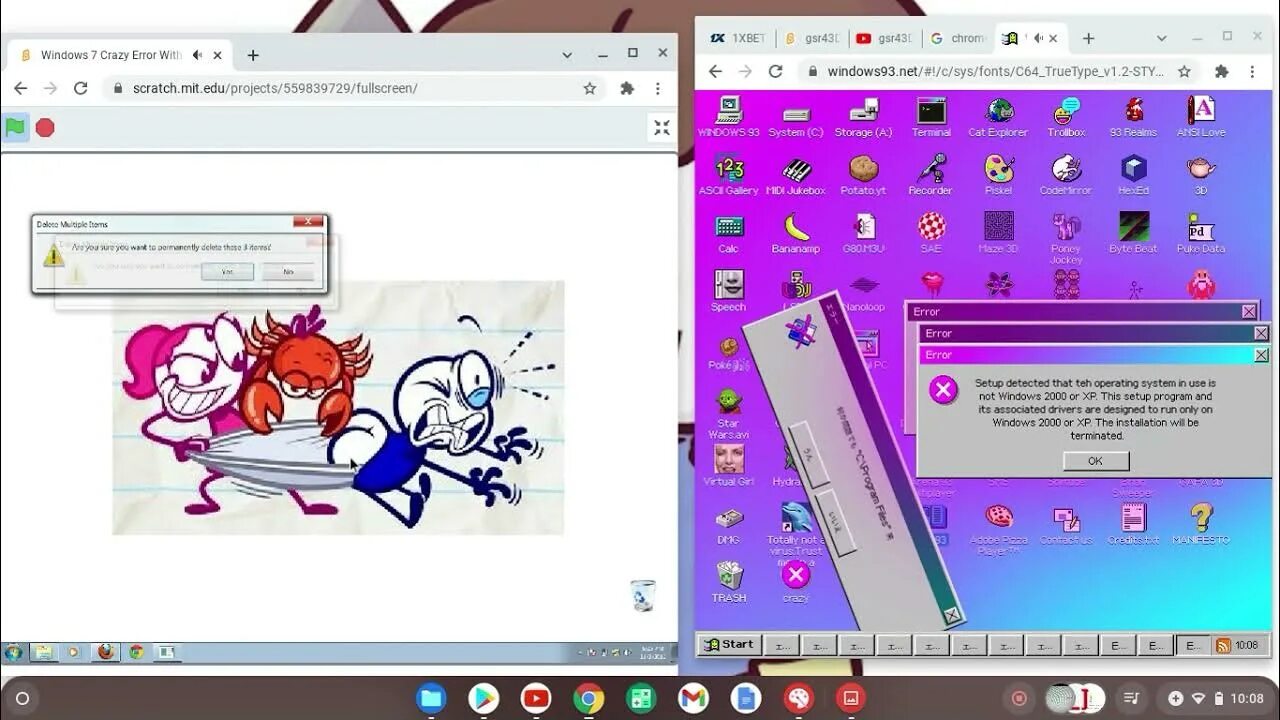The image size is (1280, 720).
Task: Open crazy pink X icon
Action: [796, 582]
